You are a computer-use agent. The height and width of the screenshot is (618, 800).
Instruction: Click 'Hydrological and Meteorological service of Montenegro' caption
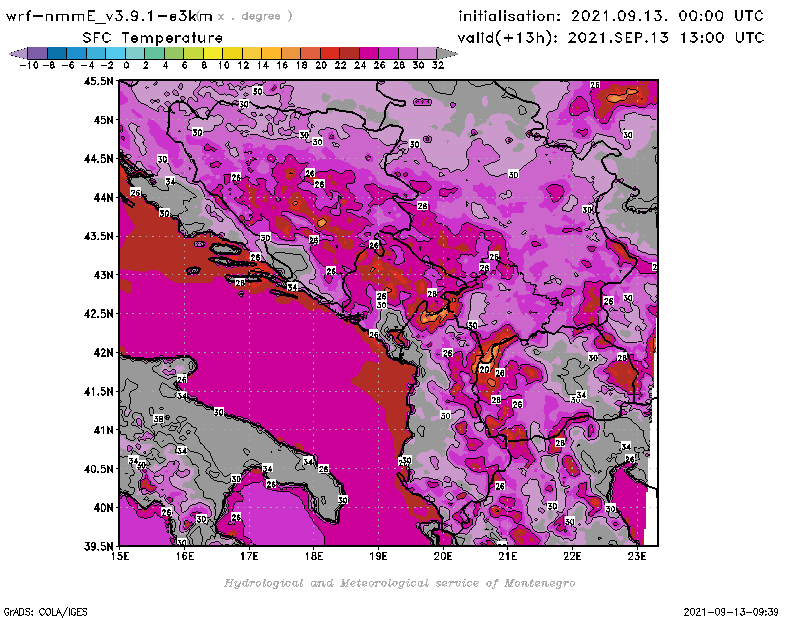pos(399,583)
